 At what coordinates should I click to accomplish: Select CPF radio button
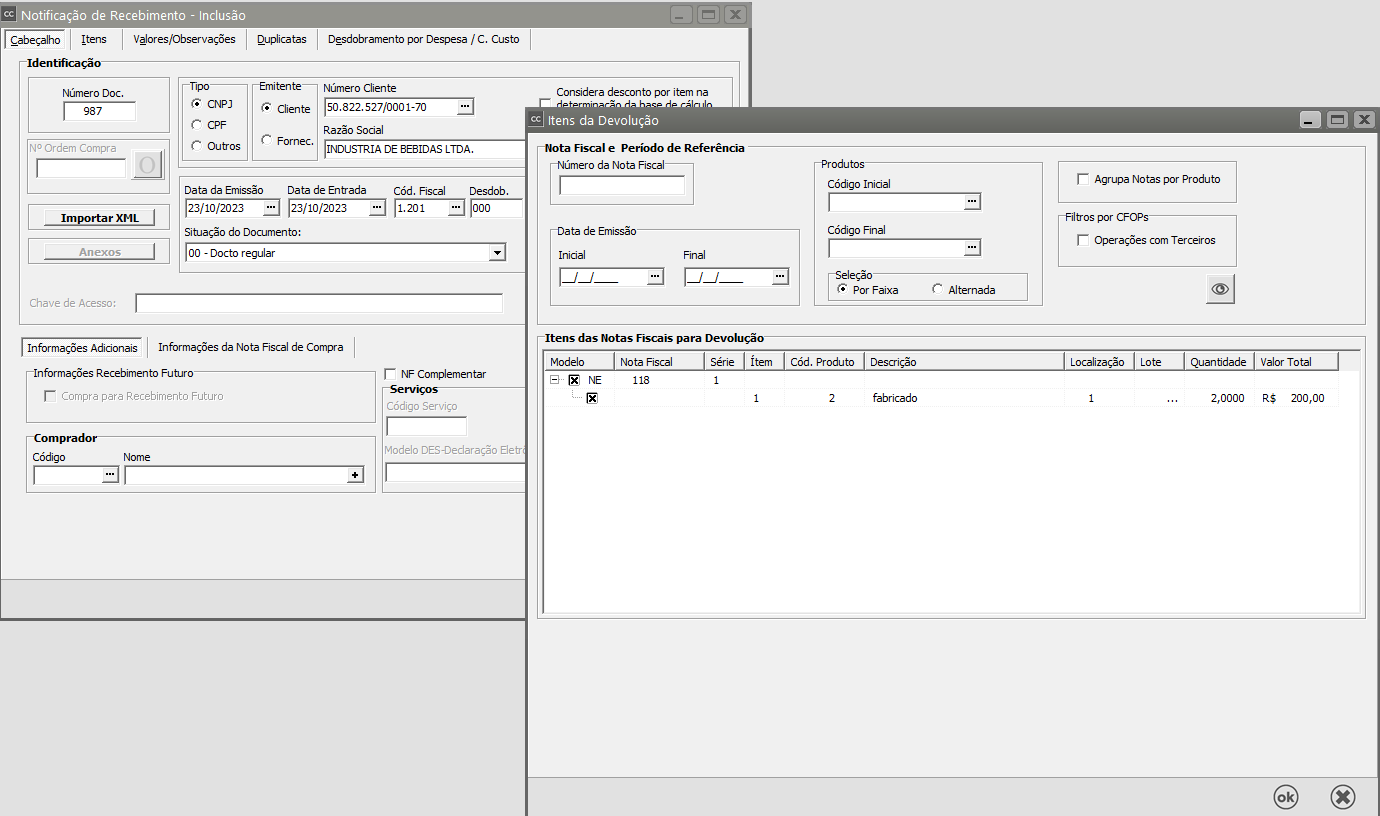197,125
